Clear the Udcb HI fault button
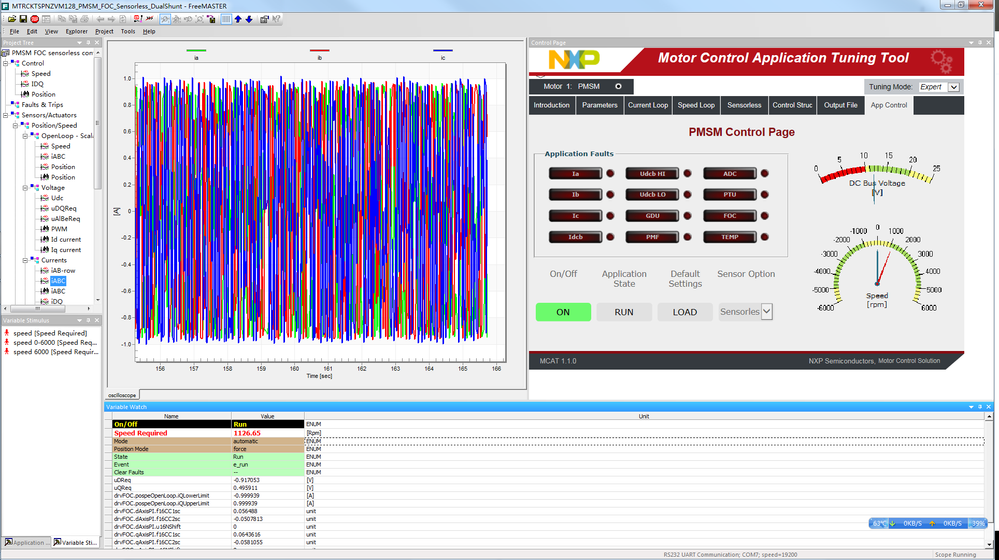The image size is (999, 560). point(652,174)
